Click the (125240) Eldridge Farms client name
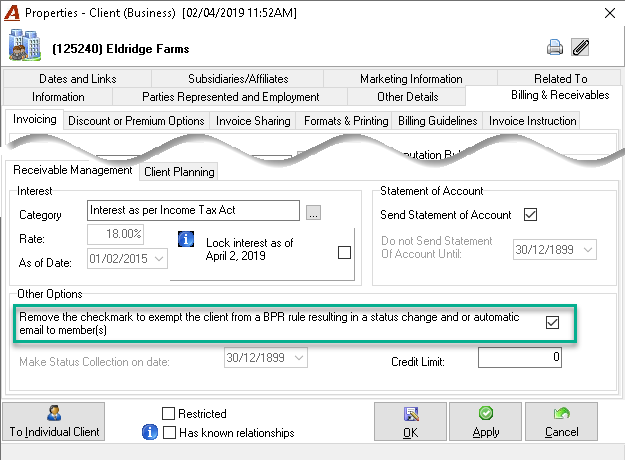The width and height of the screenshot is (625, 460). coord(121,49)
